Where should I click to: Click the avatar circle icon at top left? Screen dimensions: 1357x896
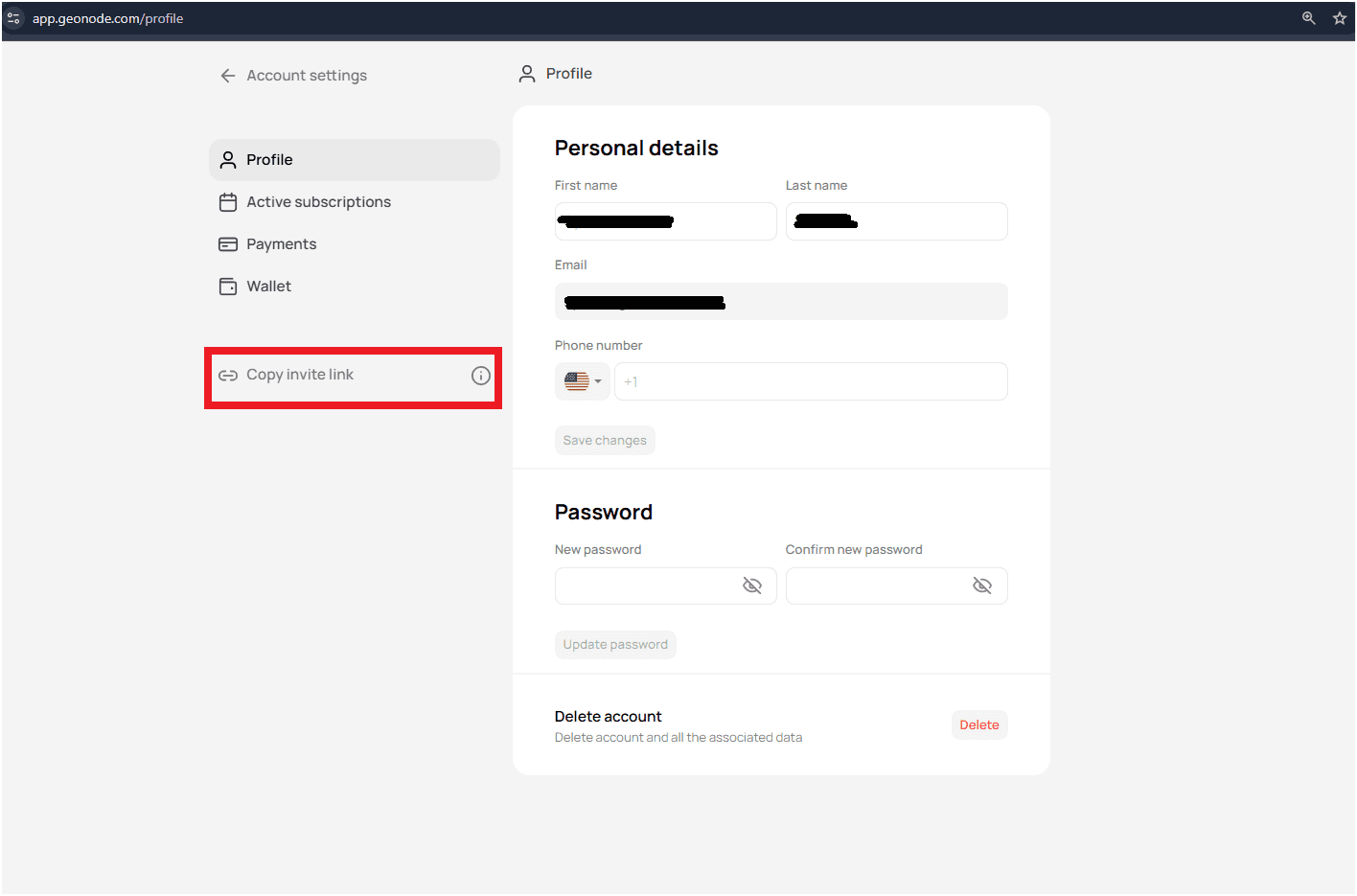point(14,17)
